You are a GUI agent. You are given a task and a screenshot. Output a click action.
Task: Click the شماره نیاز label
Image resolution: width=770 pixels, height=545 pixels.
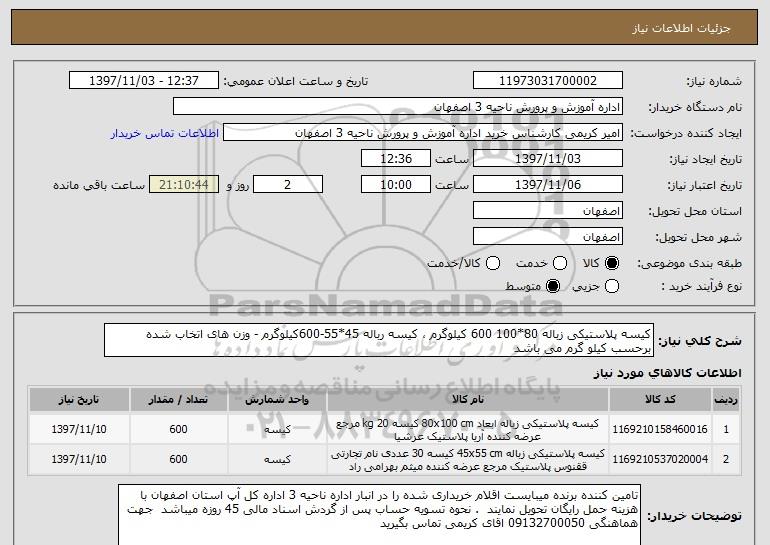pos(714,82)
